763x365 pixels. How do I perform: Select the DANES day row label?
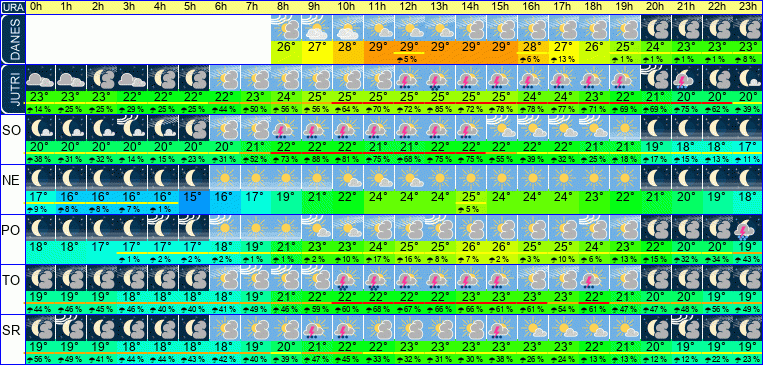pyautogui.click(x=12, y=39)
